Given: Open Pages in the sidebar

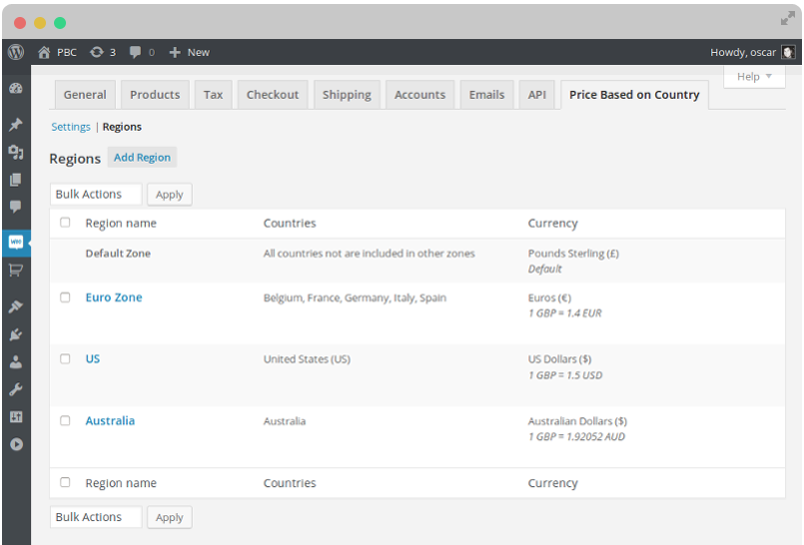Looking at the screenshot, I should 15,180.
